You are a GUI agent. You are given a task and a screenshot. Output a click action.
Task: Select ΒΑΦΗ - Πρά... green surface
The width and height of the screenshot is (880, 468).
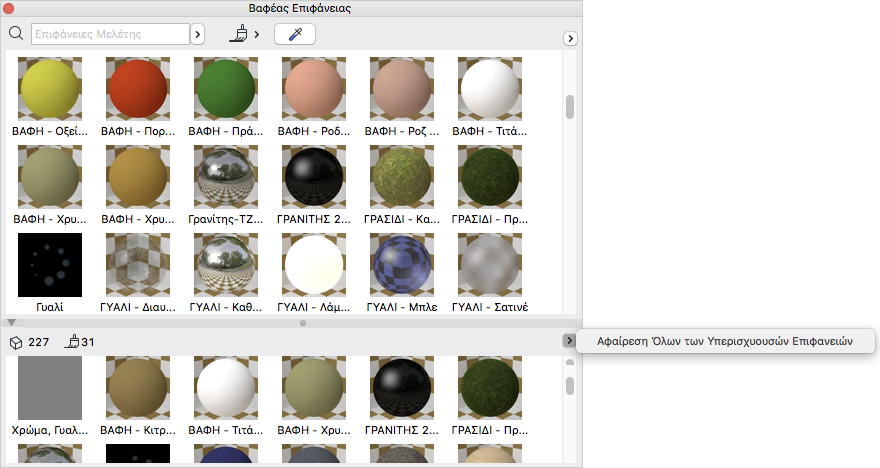click(x=226, y=88)
